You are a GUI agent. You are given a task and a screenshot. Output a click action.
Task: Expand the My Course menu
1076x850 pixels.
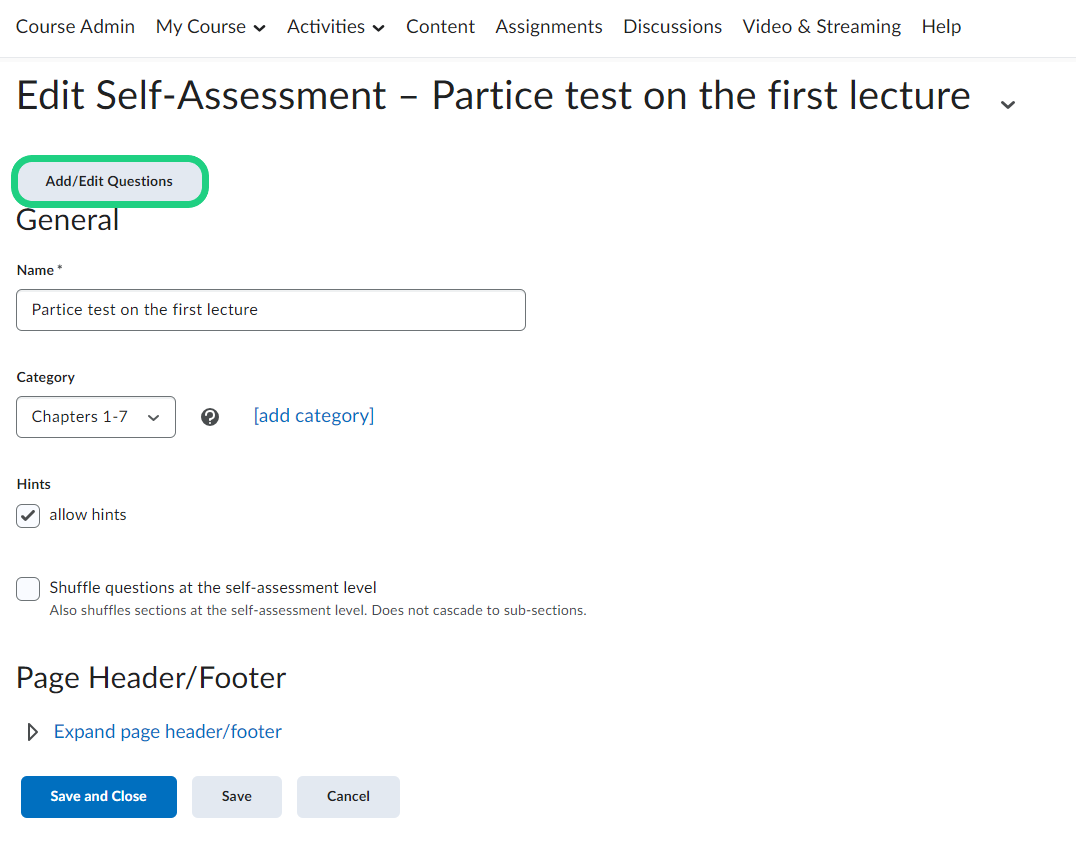pyautogui.click(x=210, y=27)
